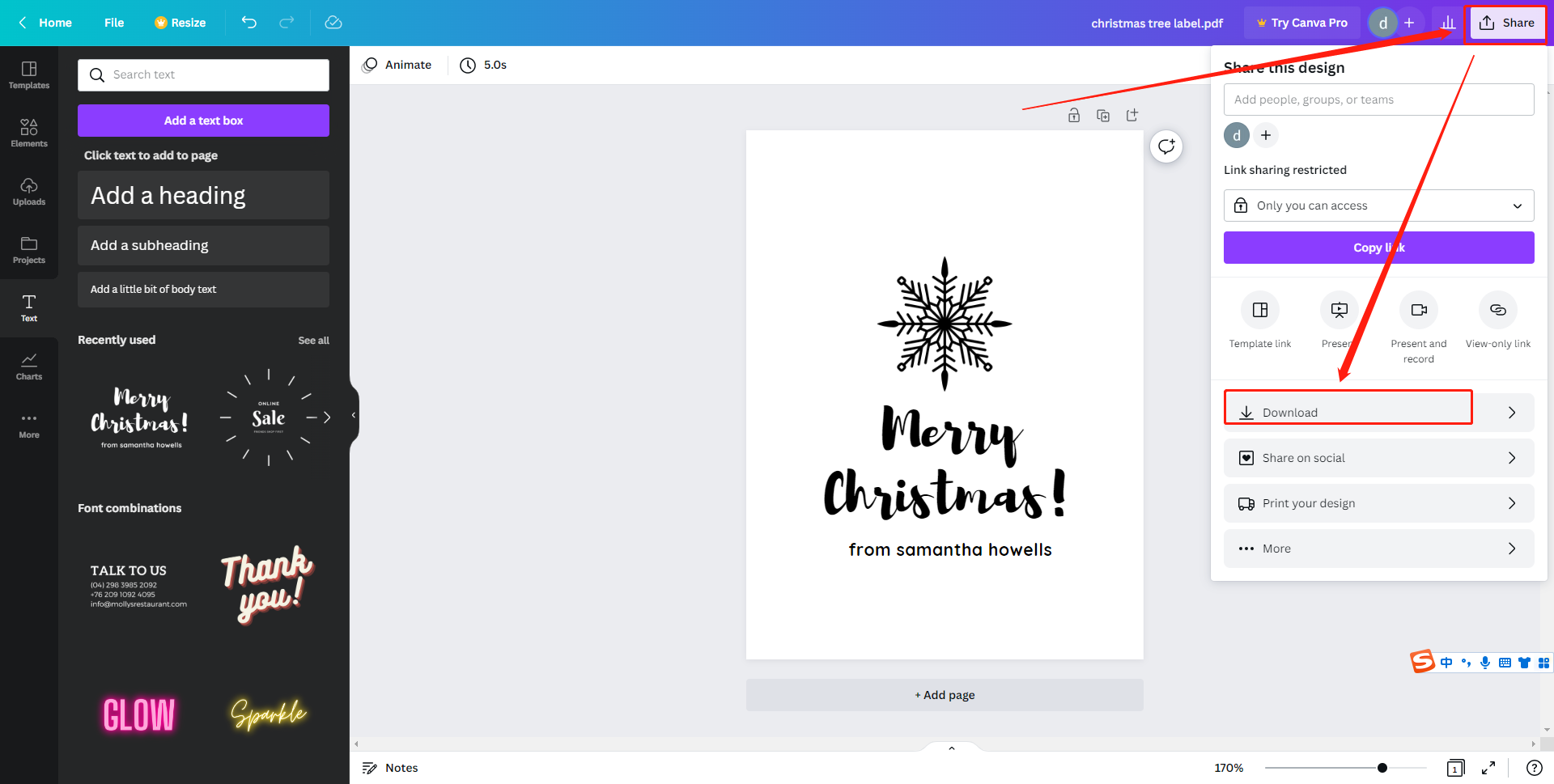Click the Redo arrow icon
This screenshot has height=784, width=1554.
[x=287, y=23]
